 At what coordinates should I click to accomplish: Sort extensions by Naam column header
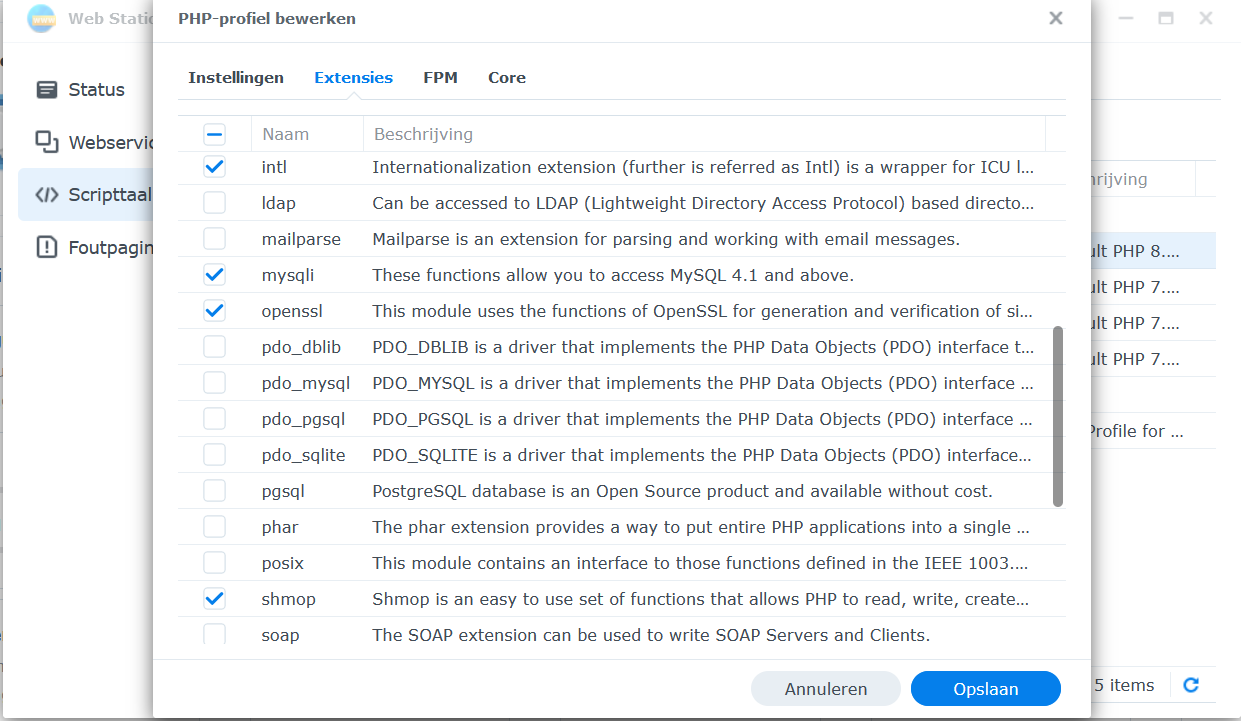click(x=286, y=134)
